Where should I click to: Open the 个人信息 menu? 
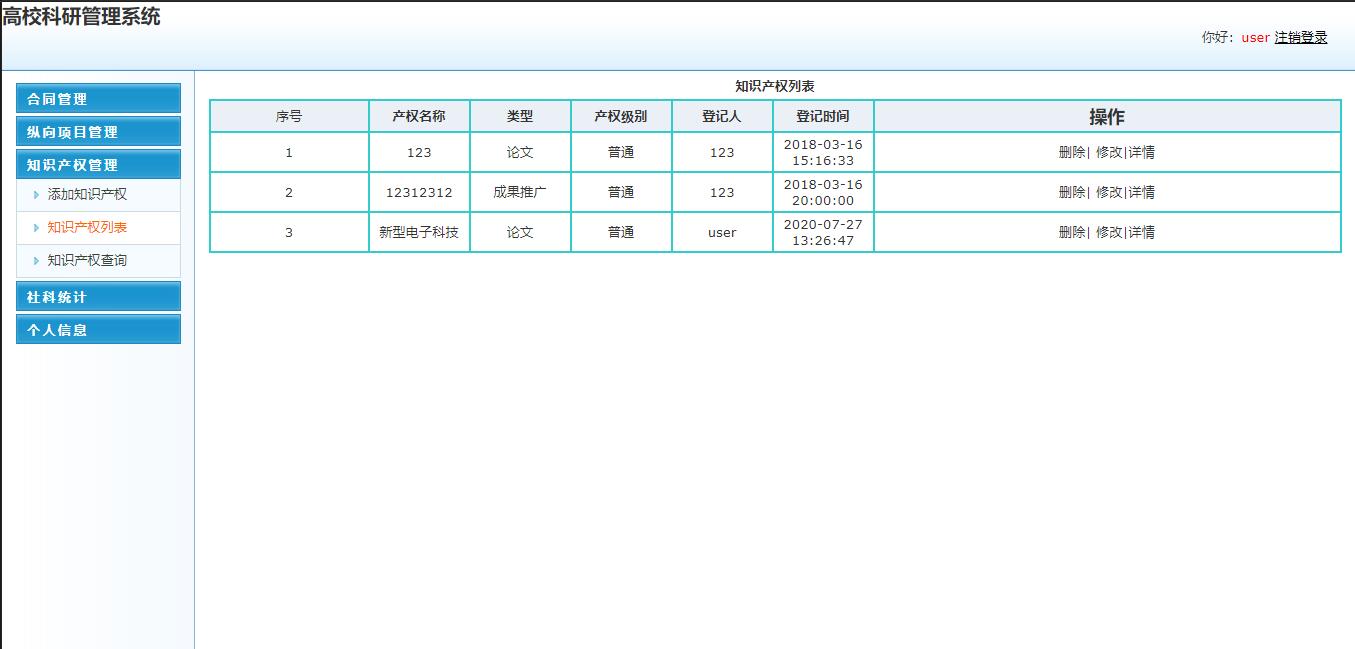[97, 329]
